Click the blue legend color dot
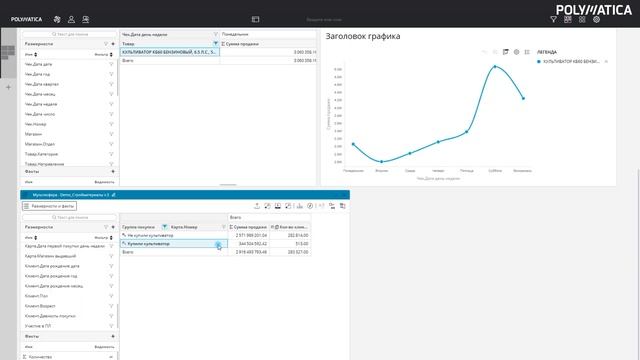This screenshot has height=360, width=640. point(539,62)
